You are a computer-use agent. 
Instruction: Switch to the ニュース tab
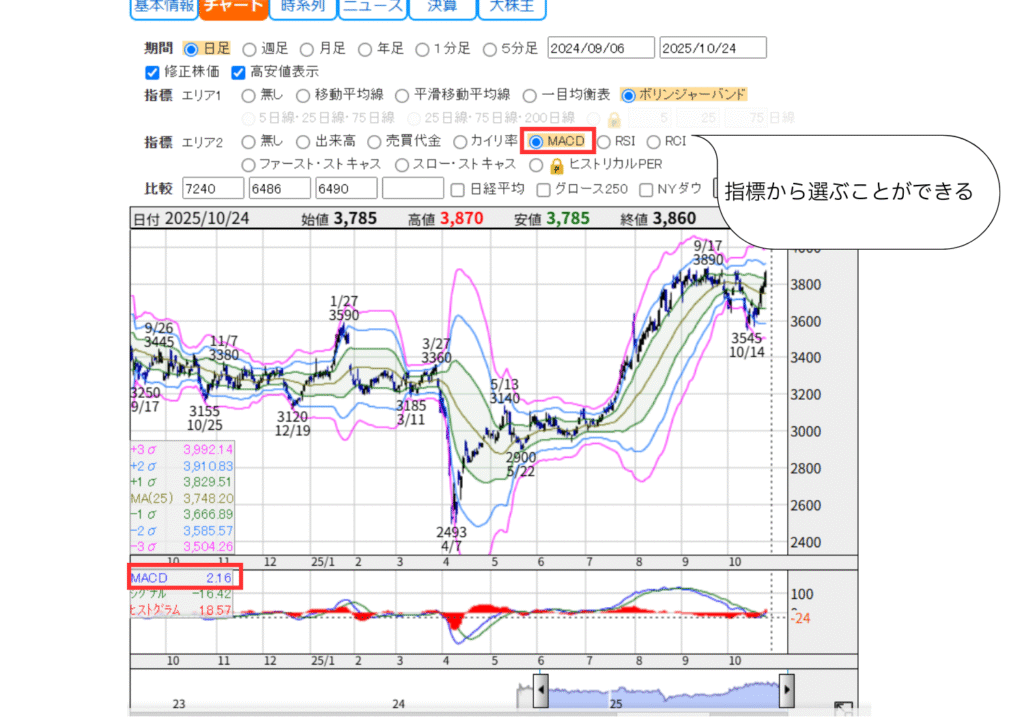coord(371,8)
